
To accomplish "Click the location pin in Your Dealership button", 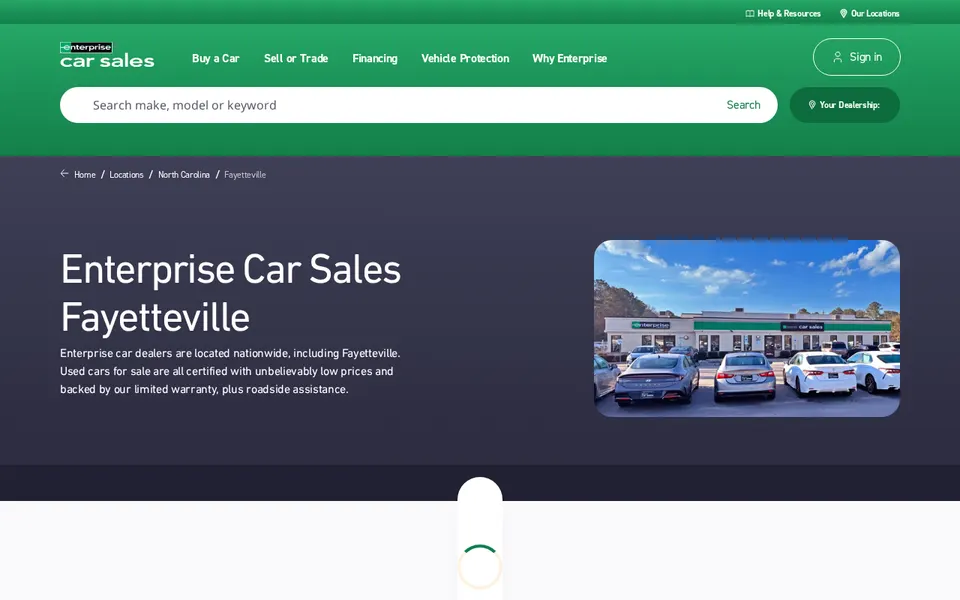I will click(812, 105).
